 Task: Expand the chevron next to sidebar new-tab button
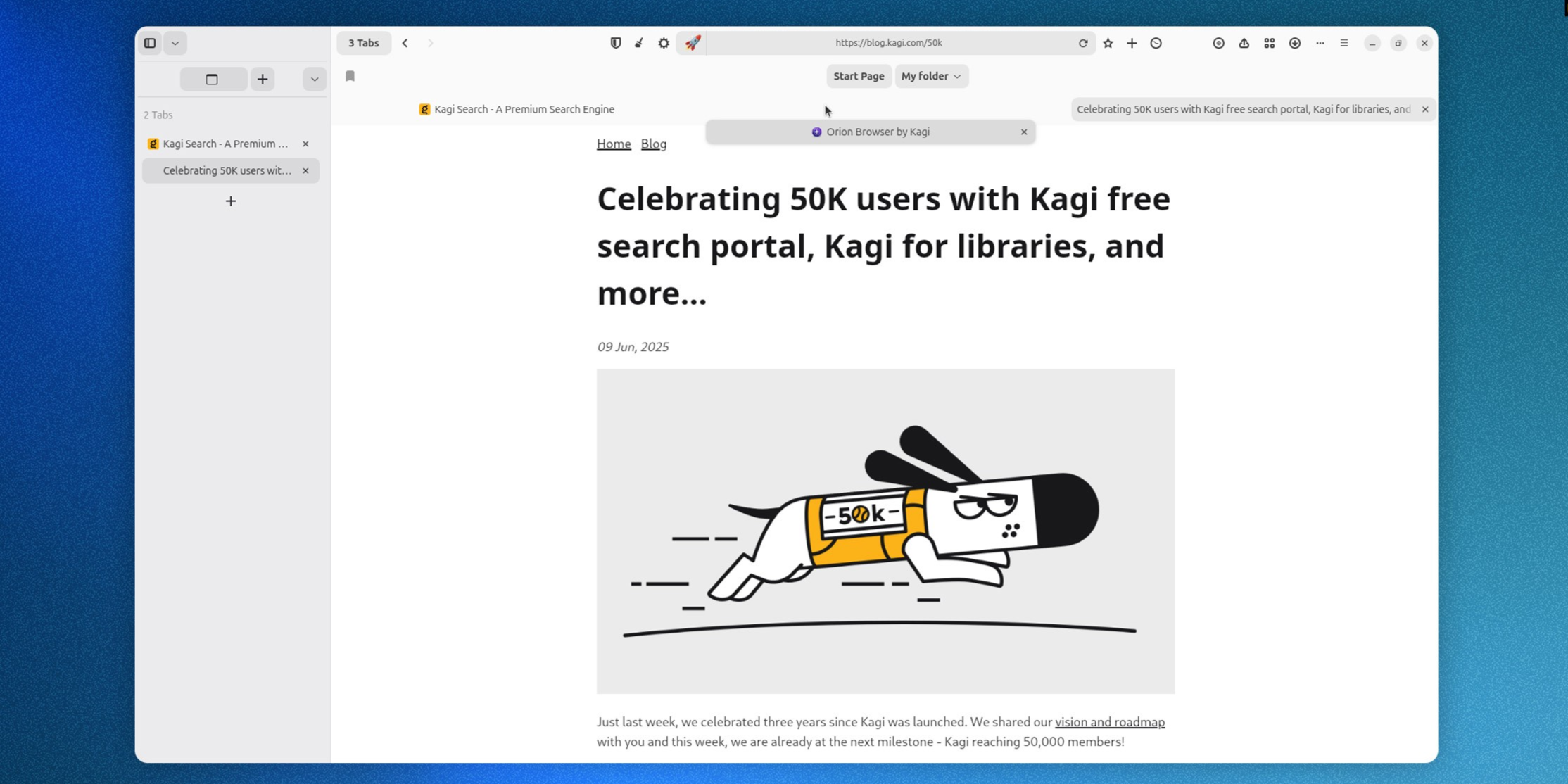(x=315, y=79)
